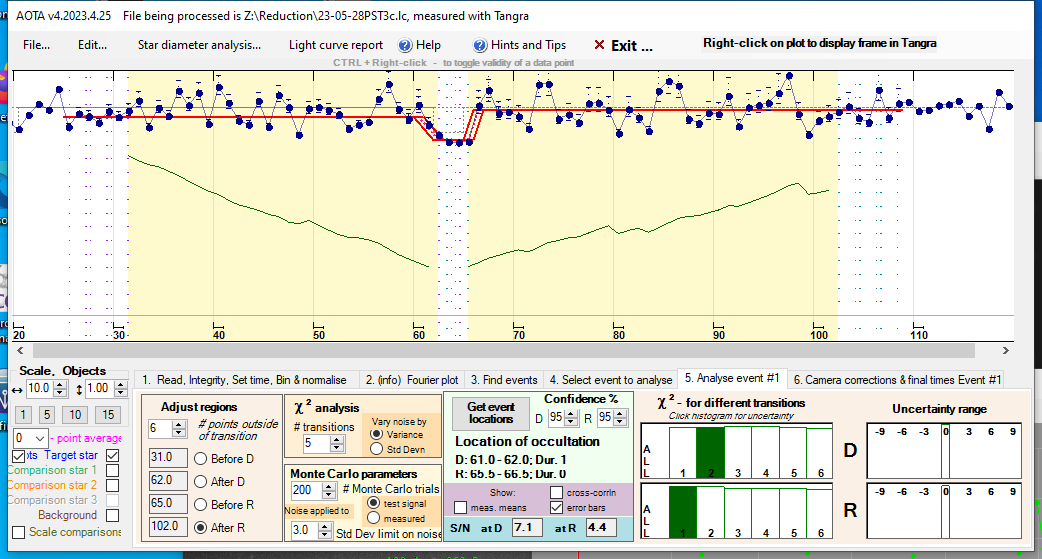Open Help via the question-mark icon
The height and width of the screenshot is (559, 1042).
(x=405, y=45)
